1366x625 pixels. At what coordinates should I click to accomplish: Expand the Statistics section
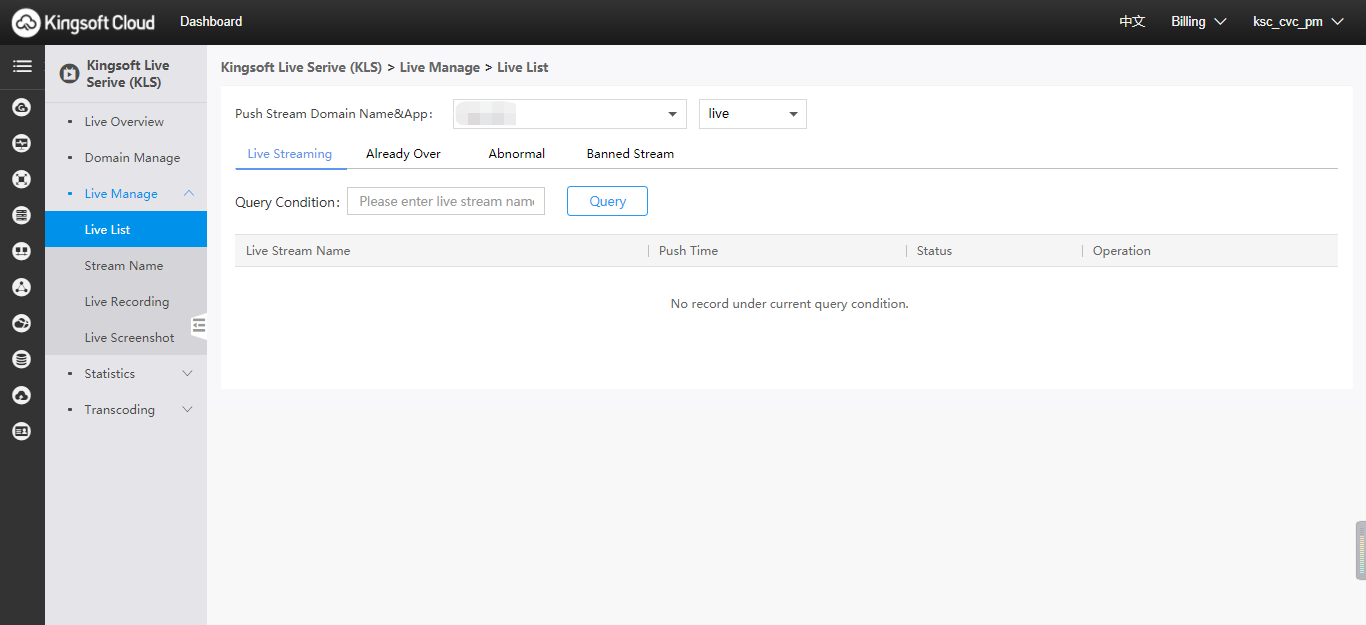pyautogui.click(x=188, y=374)
